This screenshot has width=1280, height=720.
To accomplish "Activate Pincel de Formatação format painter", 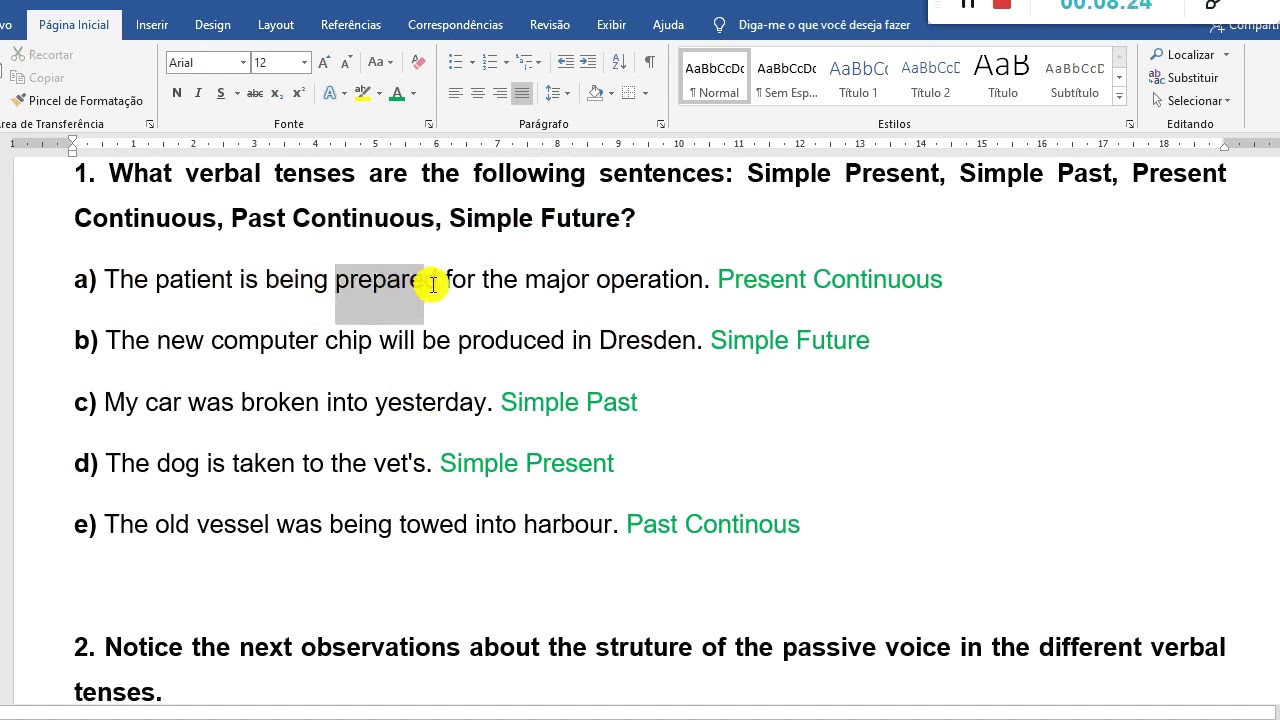I will [77, 101].
